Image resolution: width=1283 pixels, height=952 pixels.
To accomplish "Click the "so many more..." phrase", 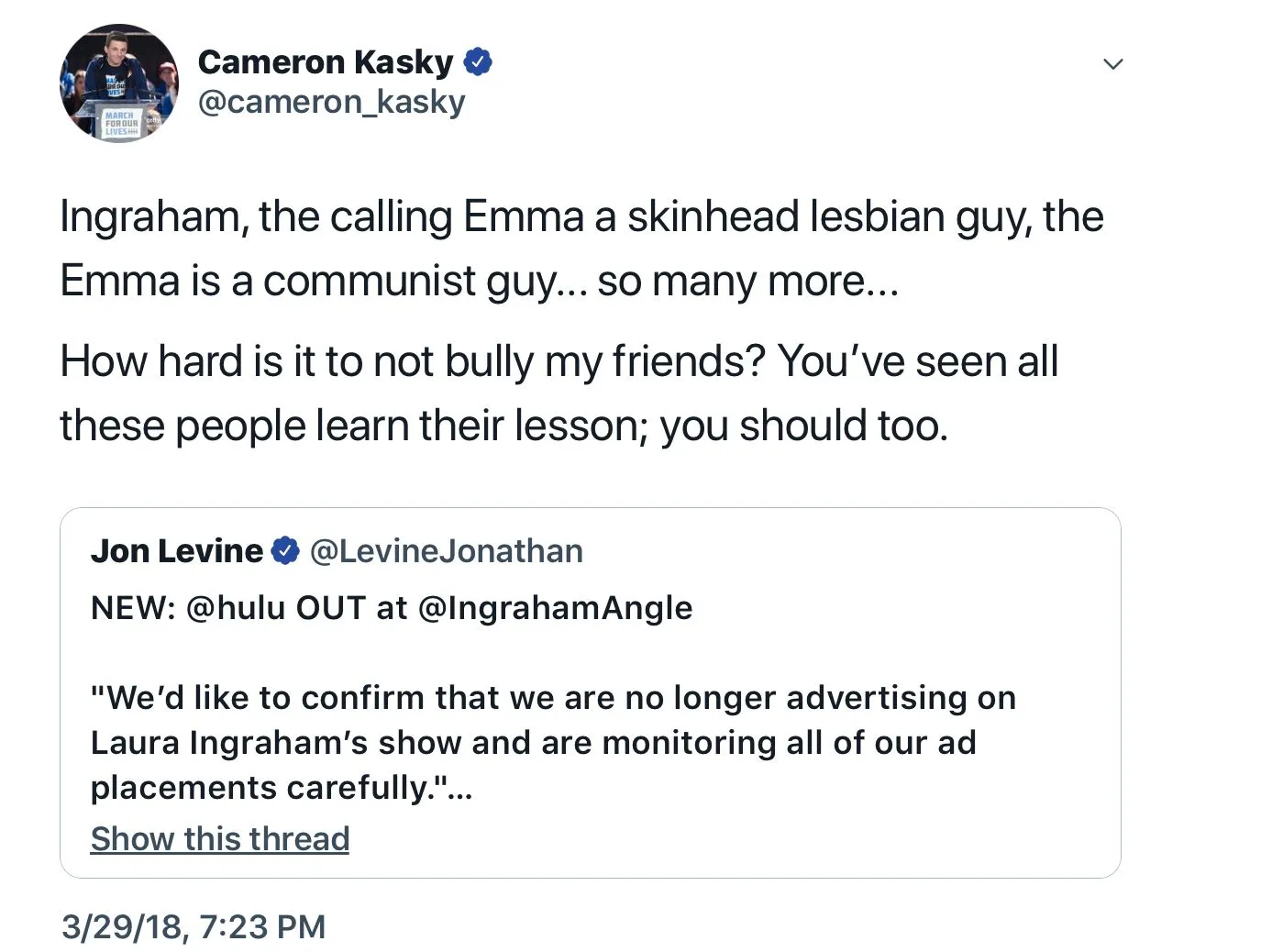I will (747, 282).
